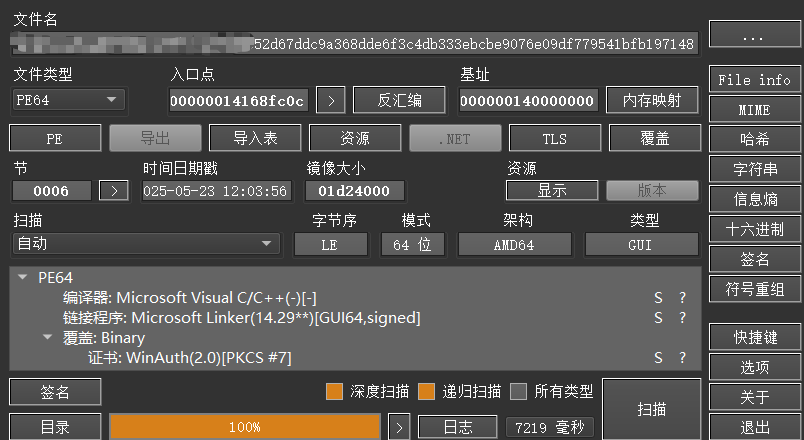Open the TLS tab
The height and width of the screenshot is (440, 804).
(x=555, y=138)
